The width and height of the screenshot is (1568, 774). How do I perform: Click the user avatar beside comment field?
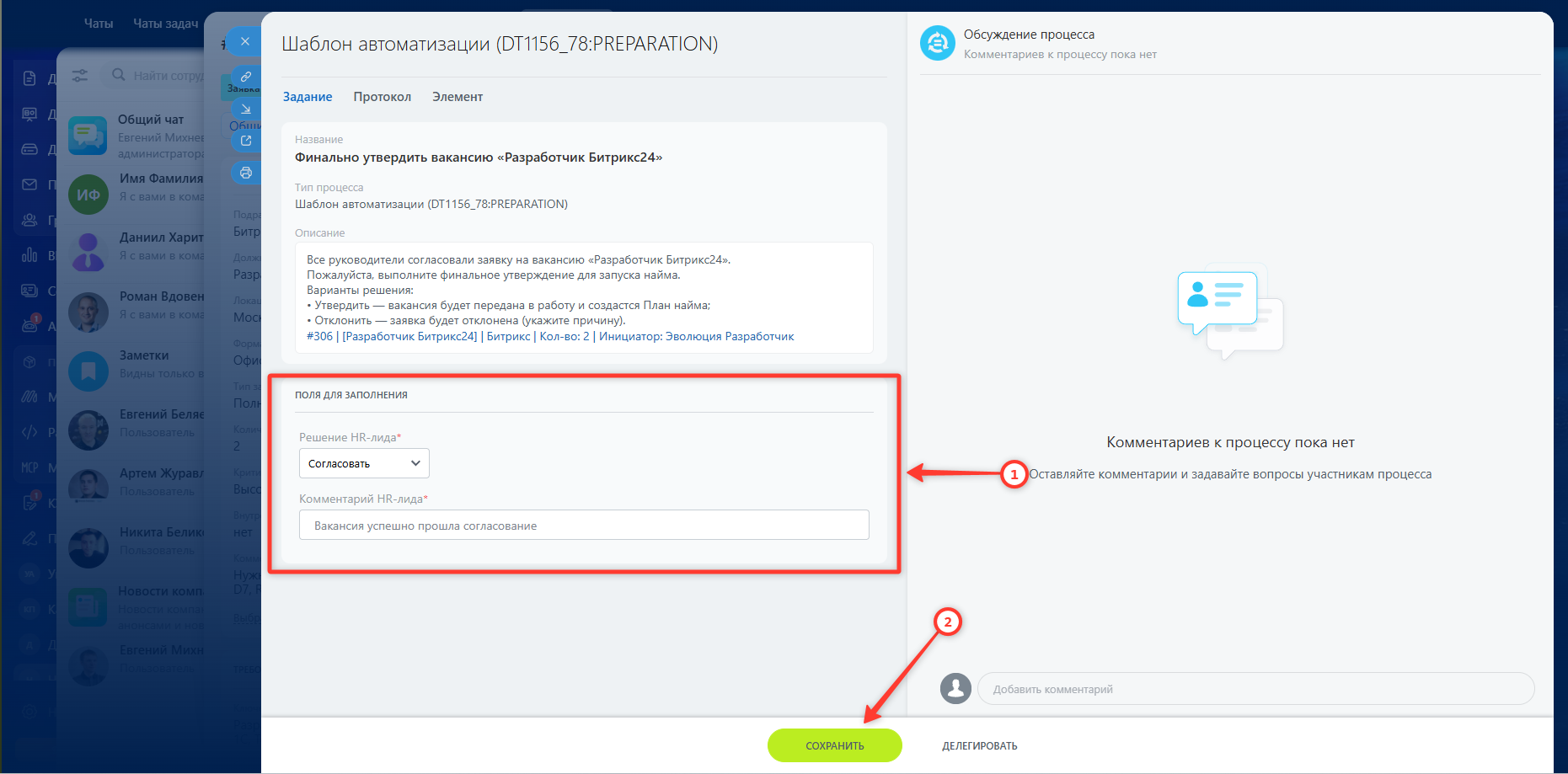955,688
